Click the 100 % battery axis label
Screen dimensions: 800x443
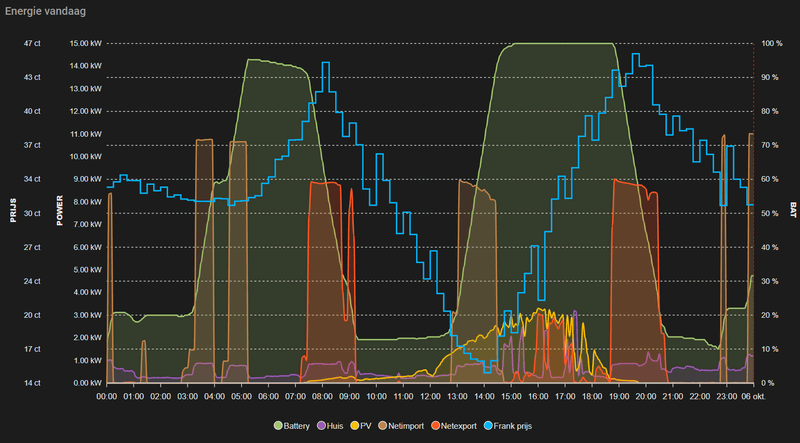pyautogui.click(x=771, y=43)
